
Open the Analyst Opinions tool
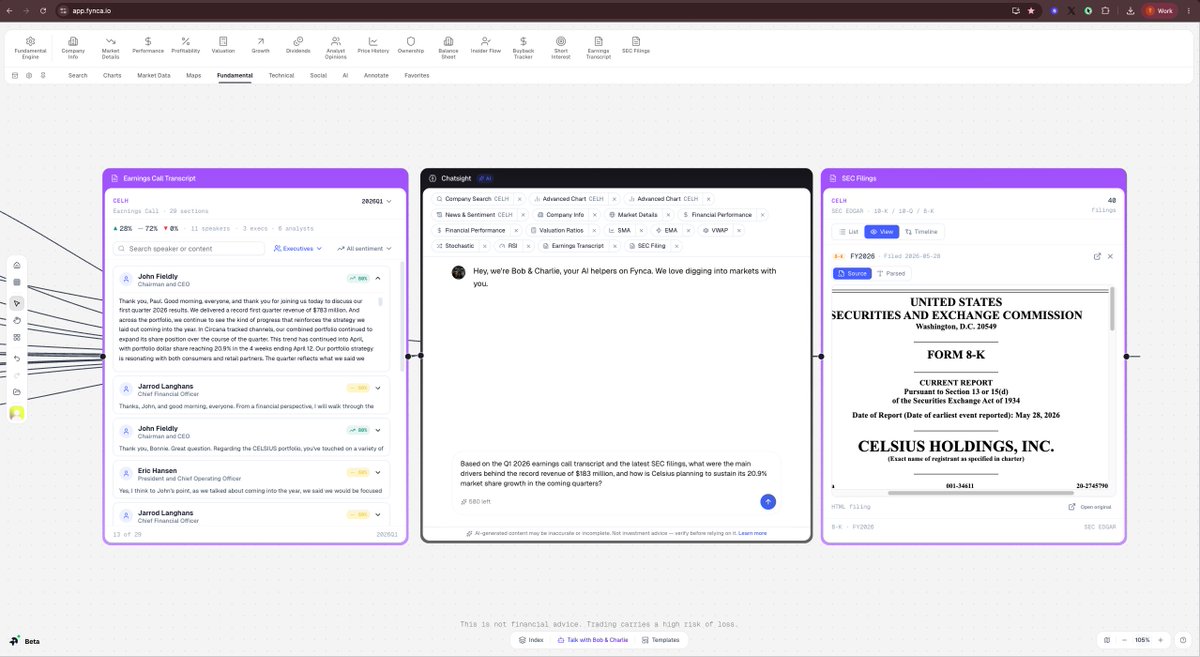(336, 47)
